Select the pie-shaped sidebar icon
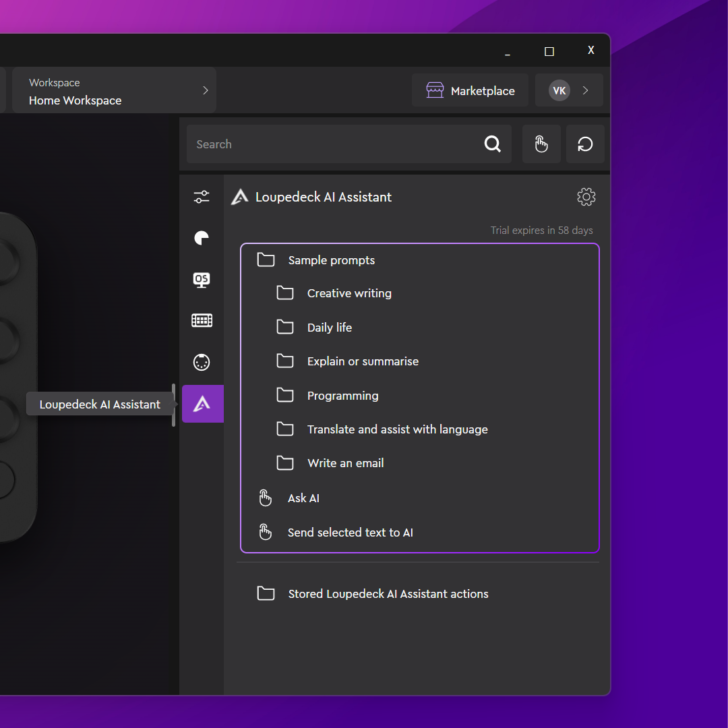This screenshot has height=728, width=728. click(202, 238)
